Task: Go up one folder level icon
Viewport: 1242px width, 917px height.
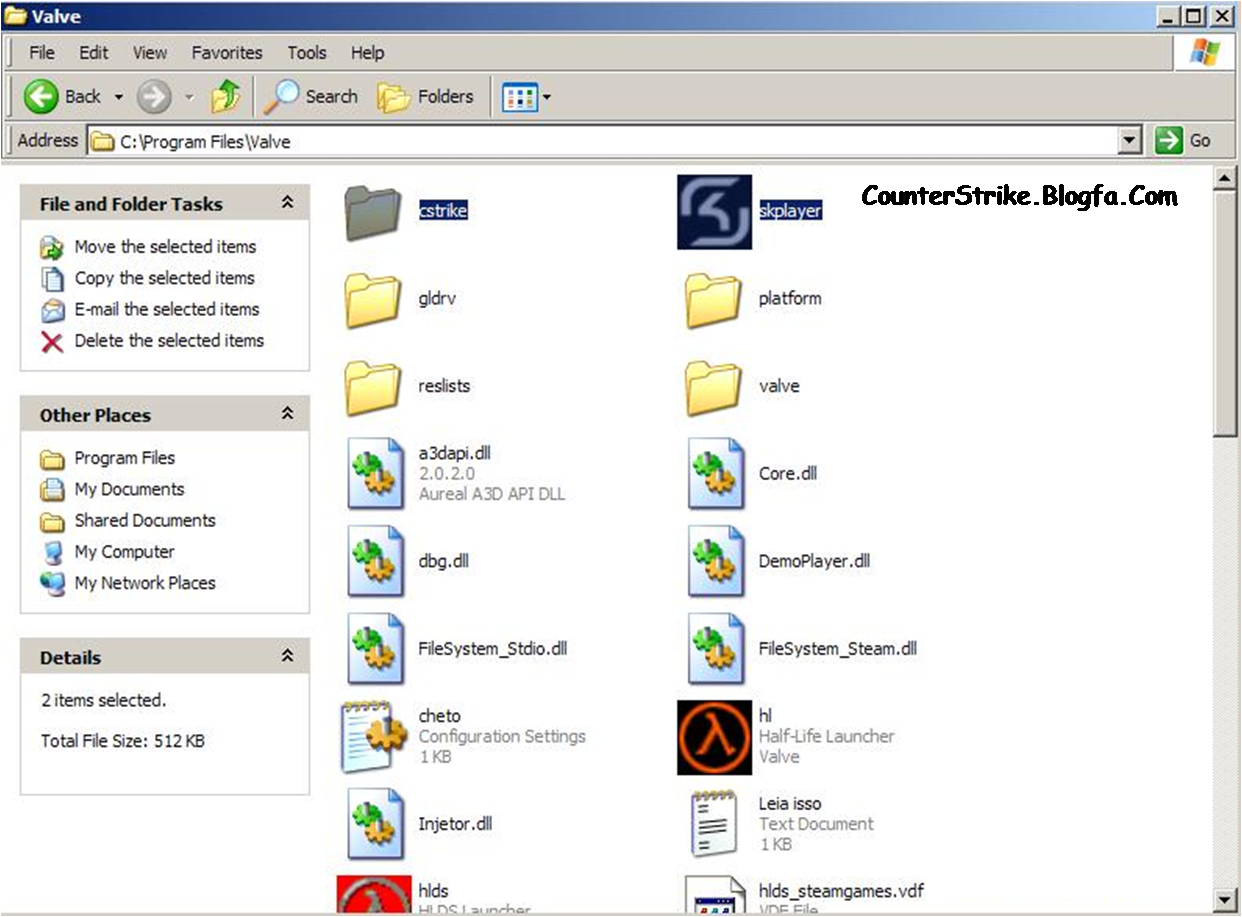Action: pos(226,96)
